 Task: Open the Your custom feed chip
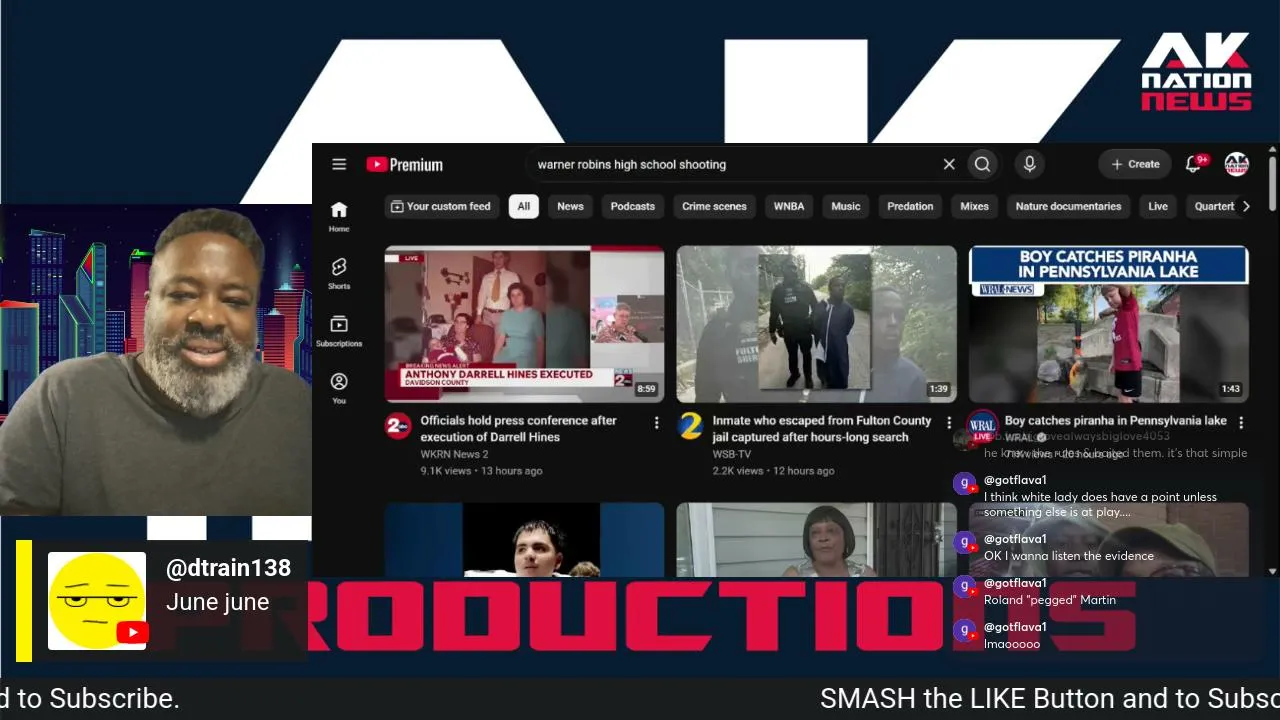coord(440,206)
